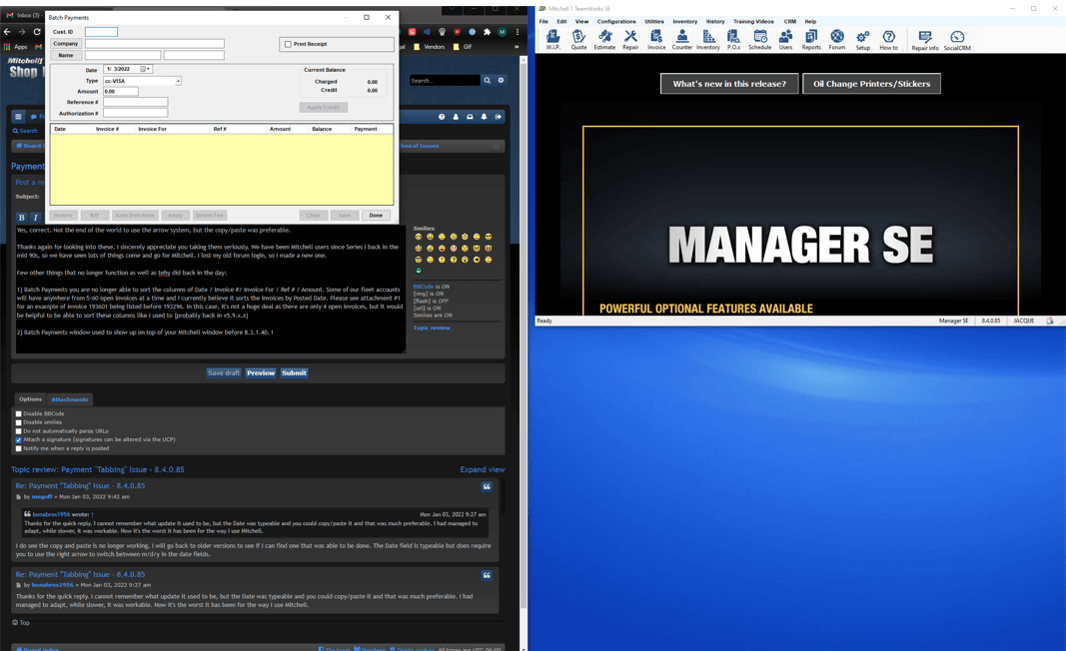This screenshot has width=1066, height=651.
Task: Open the Users toolbar icon
Action: [785, 39]
